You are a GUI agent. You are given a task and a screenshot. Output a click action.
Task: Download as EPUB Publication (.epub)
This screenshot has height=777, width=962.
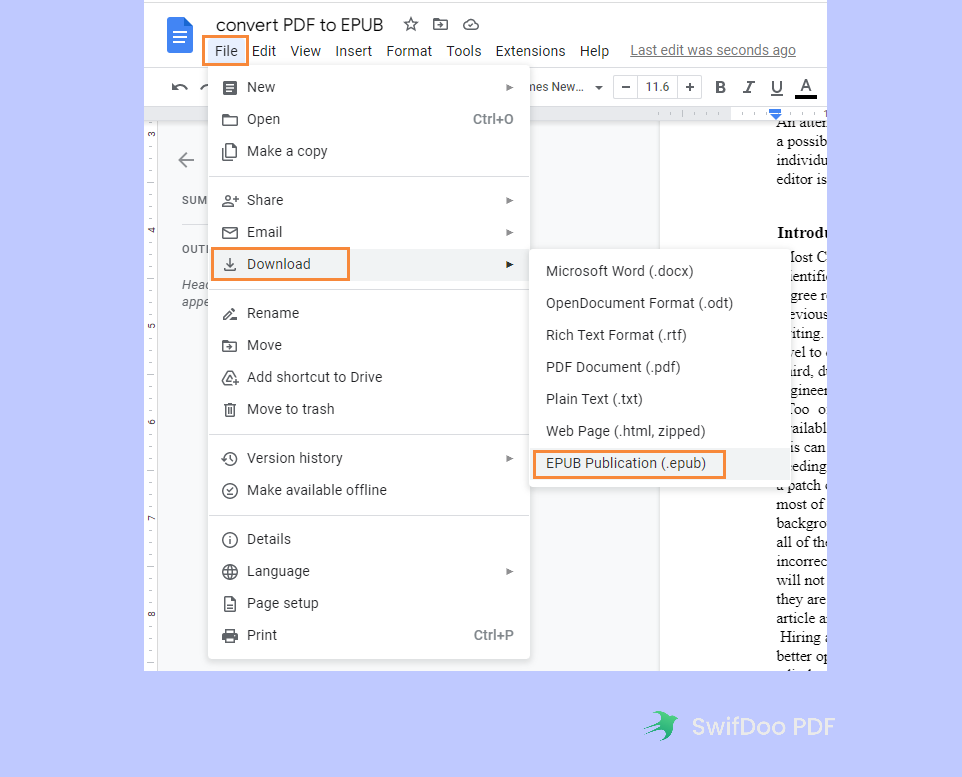click(x=660, y=463)
